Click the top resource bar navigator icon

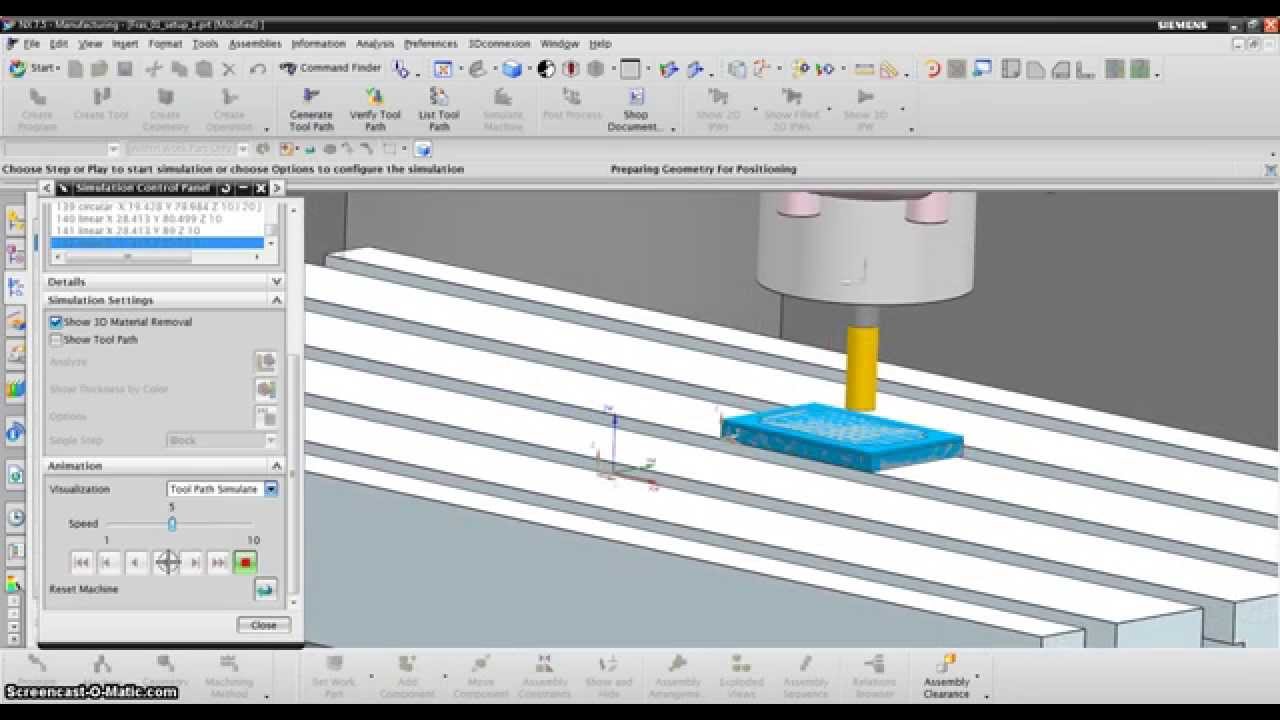pos(15,221)
